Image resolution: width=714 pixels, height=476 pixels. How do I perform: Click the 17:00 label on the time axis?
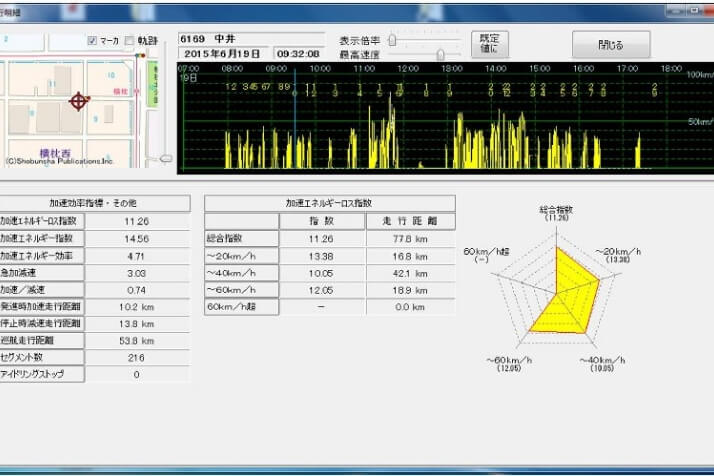pos(627,68)
